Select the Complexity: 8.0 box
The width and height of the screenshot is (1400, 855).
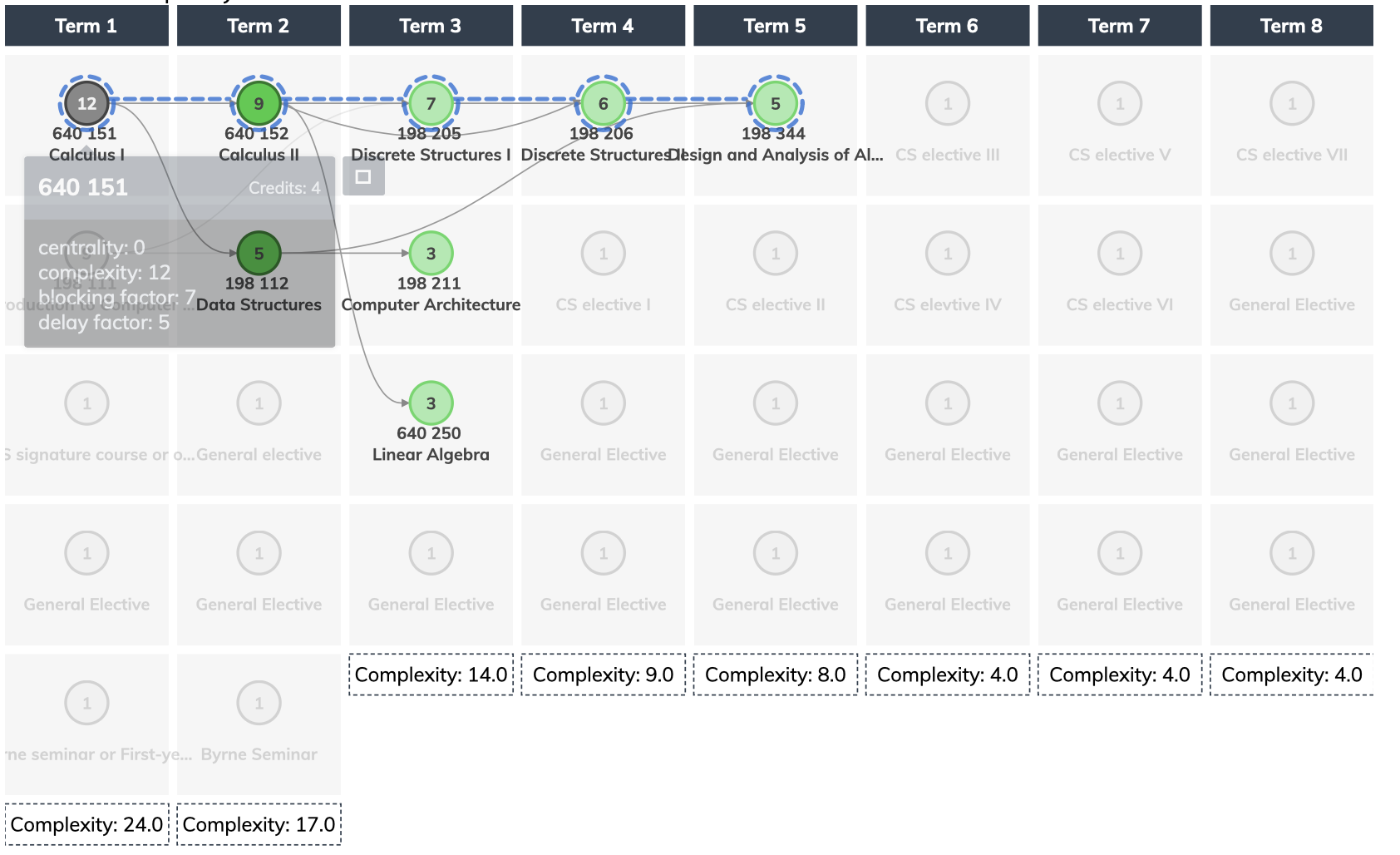[x=775, y=675]
